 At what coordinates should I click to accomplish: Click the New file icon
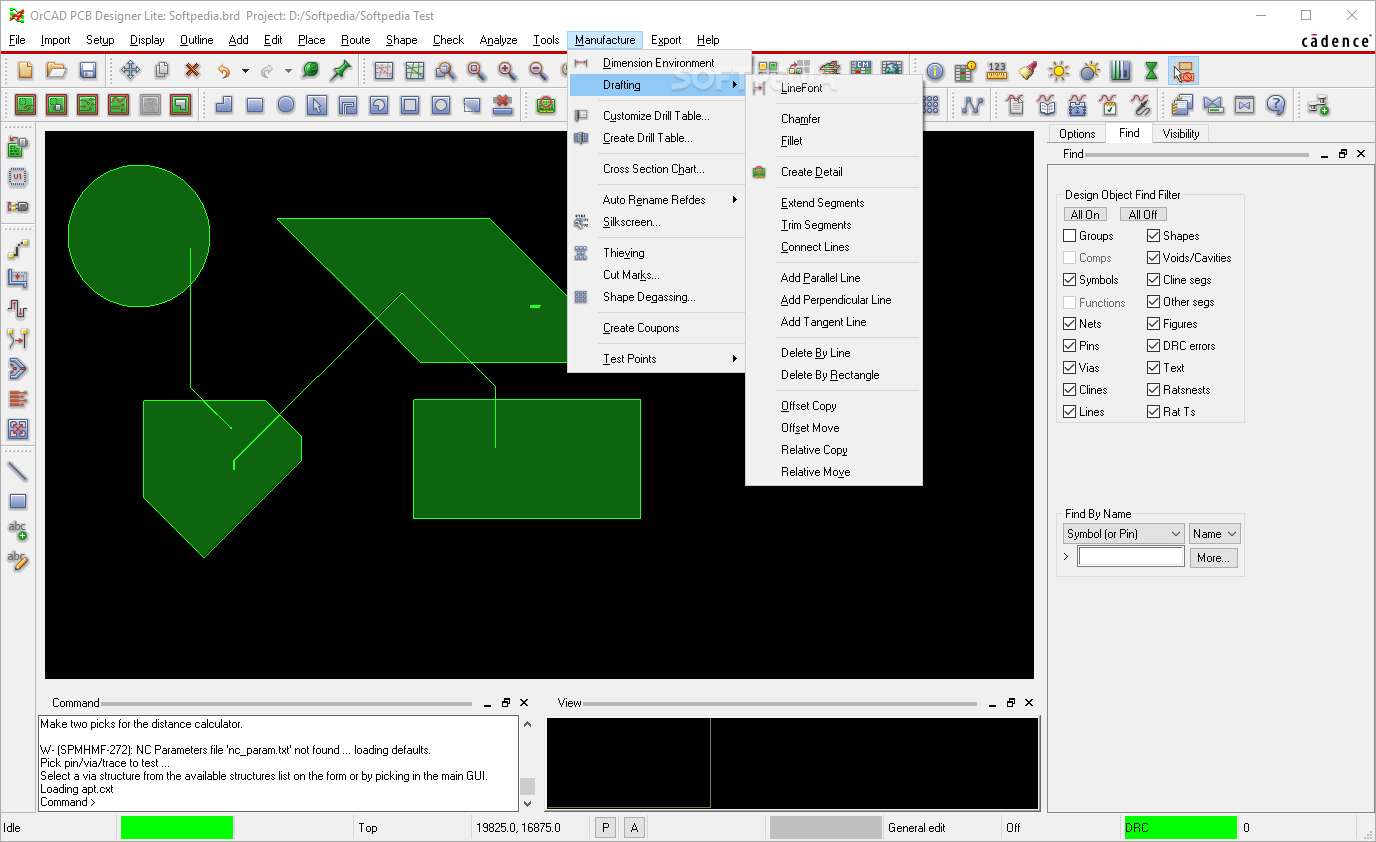[26, 71]
